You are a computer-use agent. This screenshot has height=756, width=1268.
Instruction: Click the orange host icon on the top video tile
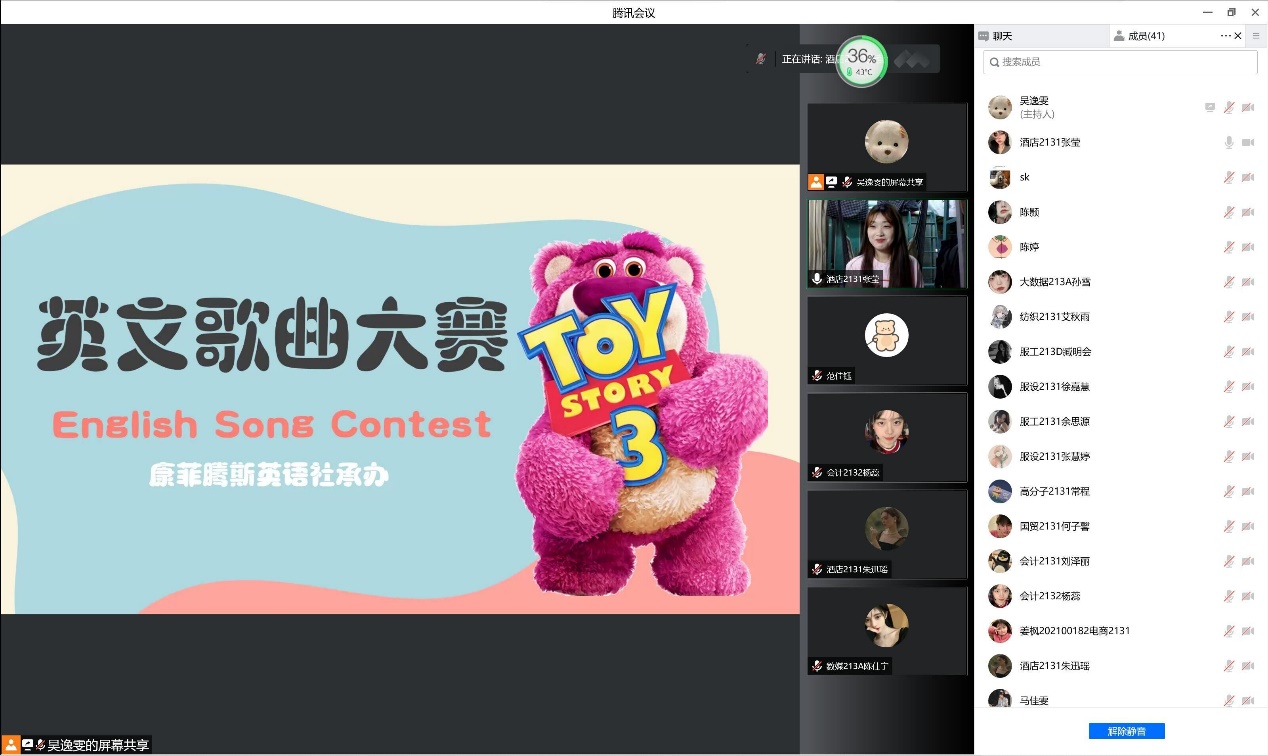[815, 182]
